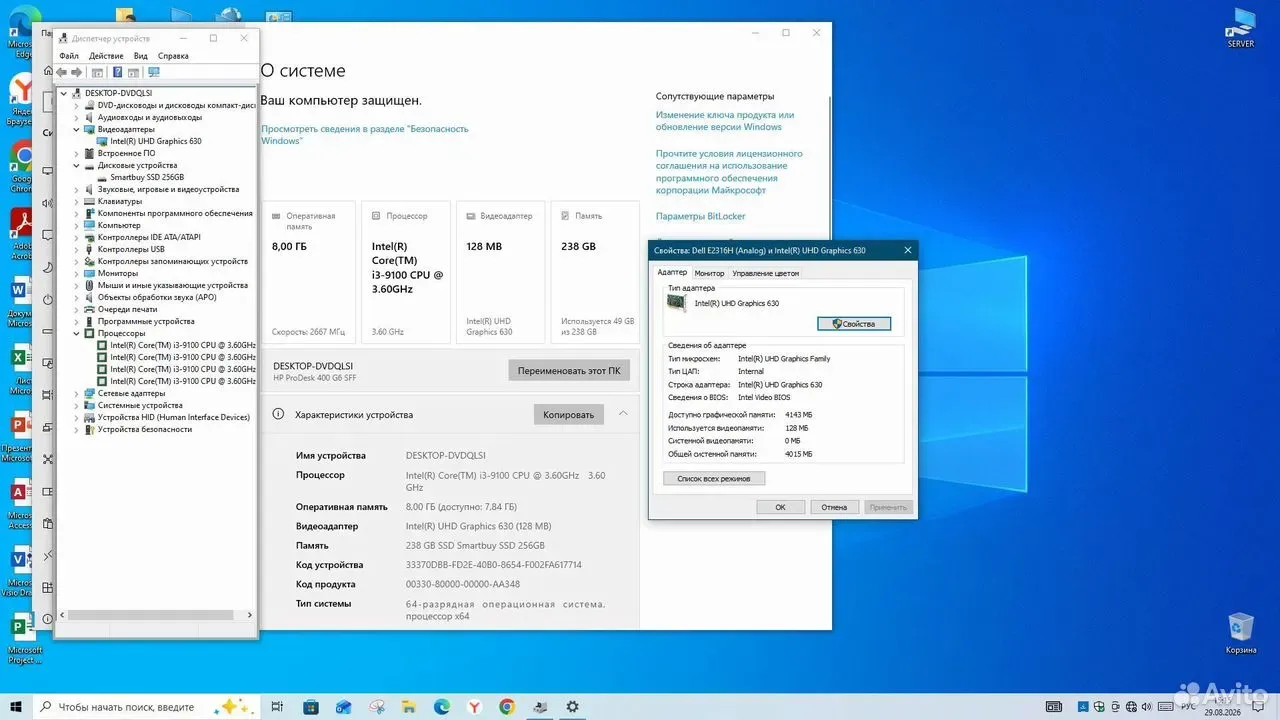Click the Yandex icon in the taskbar
The image size is (1280, 720).
[474, 706]
